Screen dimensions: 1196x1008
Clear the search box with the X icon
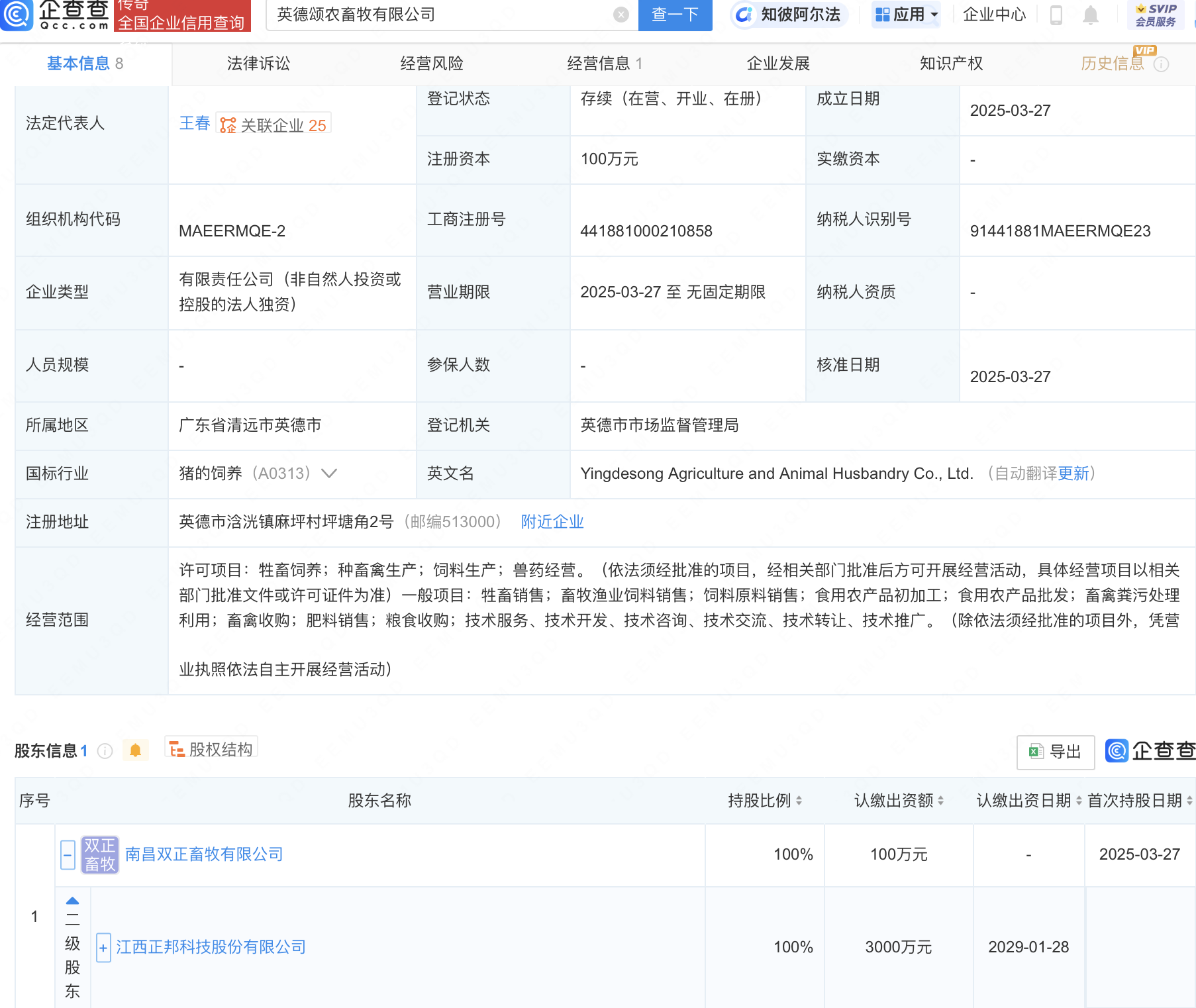pos(621,15)
